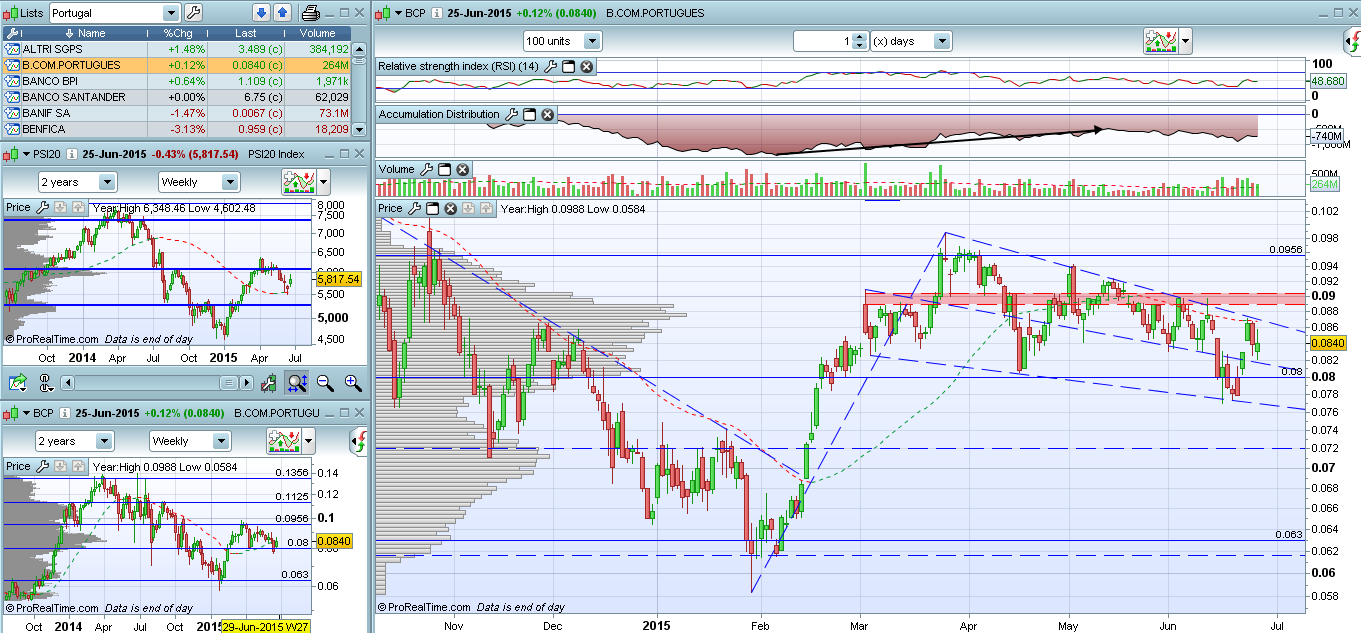This screenshot has width=1361, height=633.
Task: Open PSI20 Price settings wrench
Action: pos(42,208)
